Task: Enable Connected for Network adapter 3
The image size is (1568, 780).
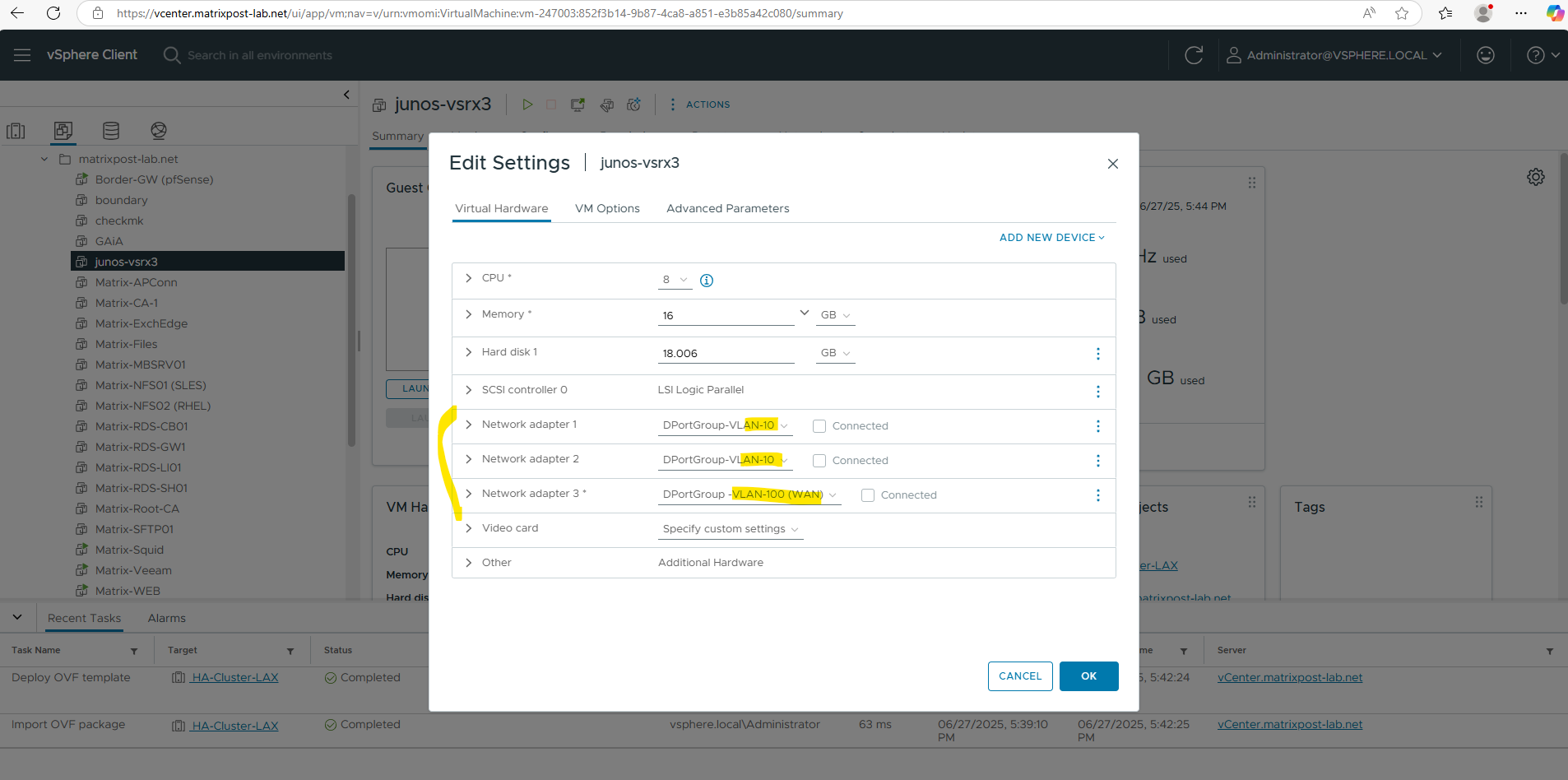Action: click(x=868, y=495)
